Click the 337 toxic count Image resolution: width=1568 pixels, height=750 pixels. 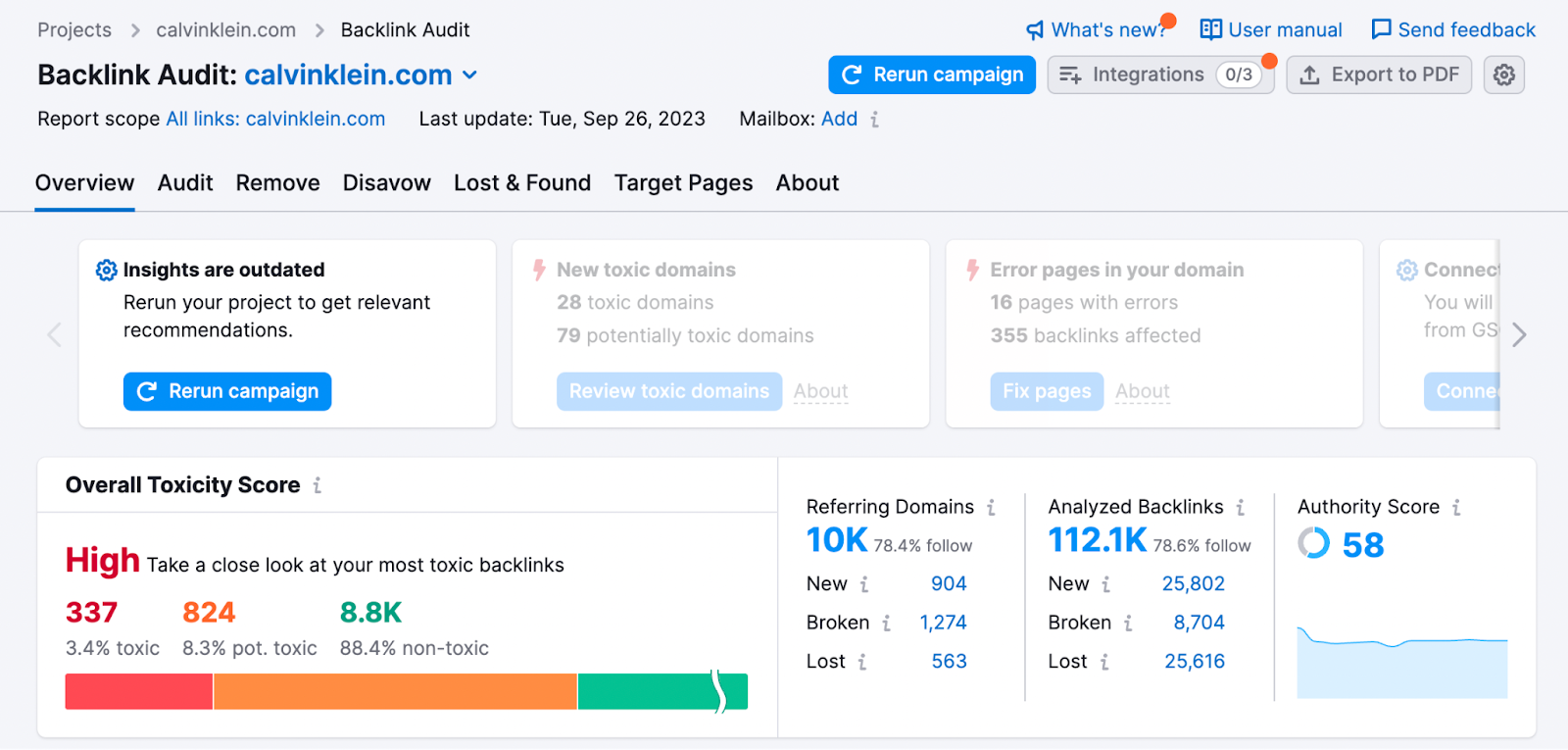tap(91, 613)
